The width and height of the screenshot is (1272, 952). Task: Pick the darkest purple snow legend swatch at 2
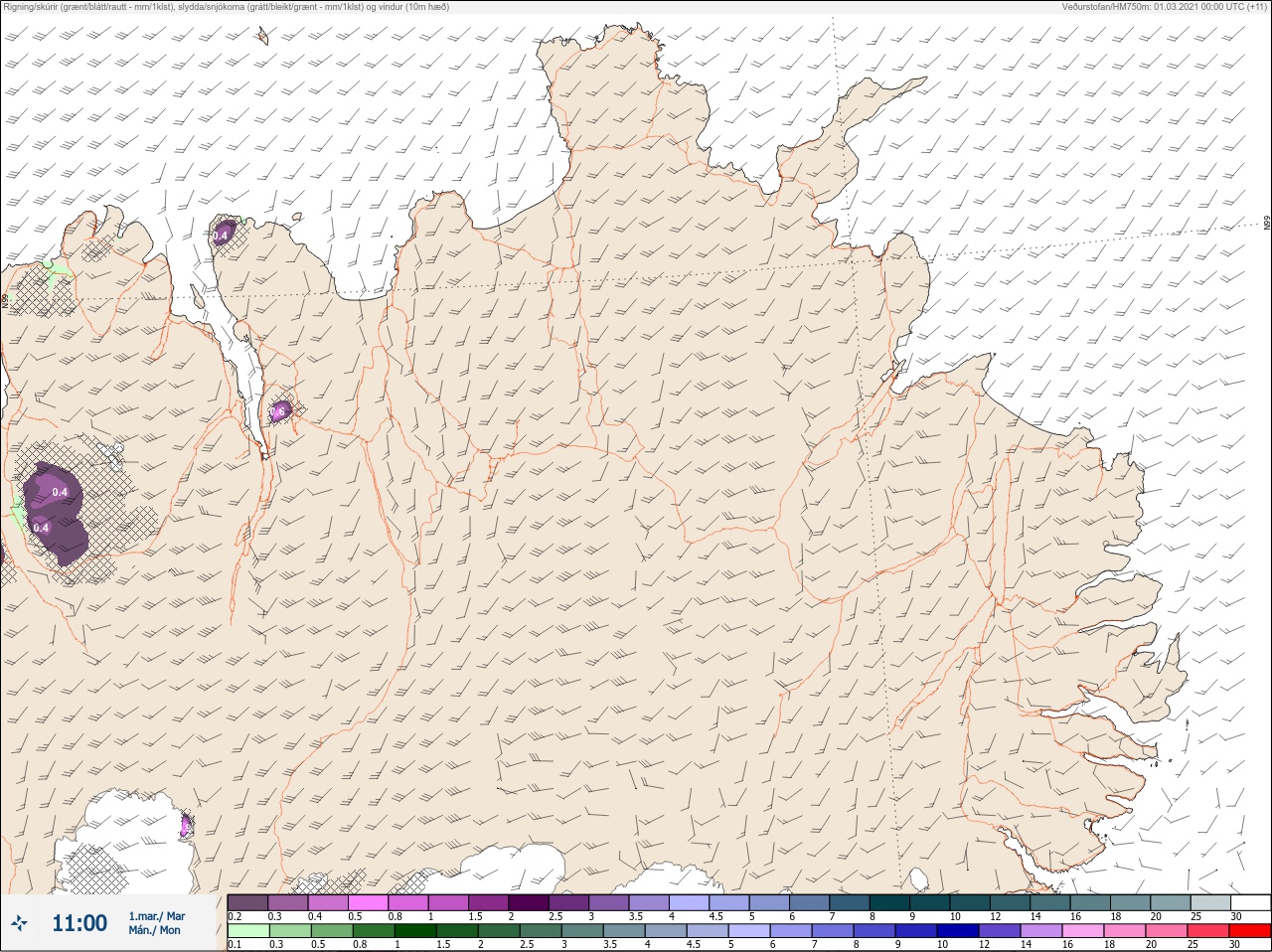tap(529, 902)
